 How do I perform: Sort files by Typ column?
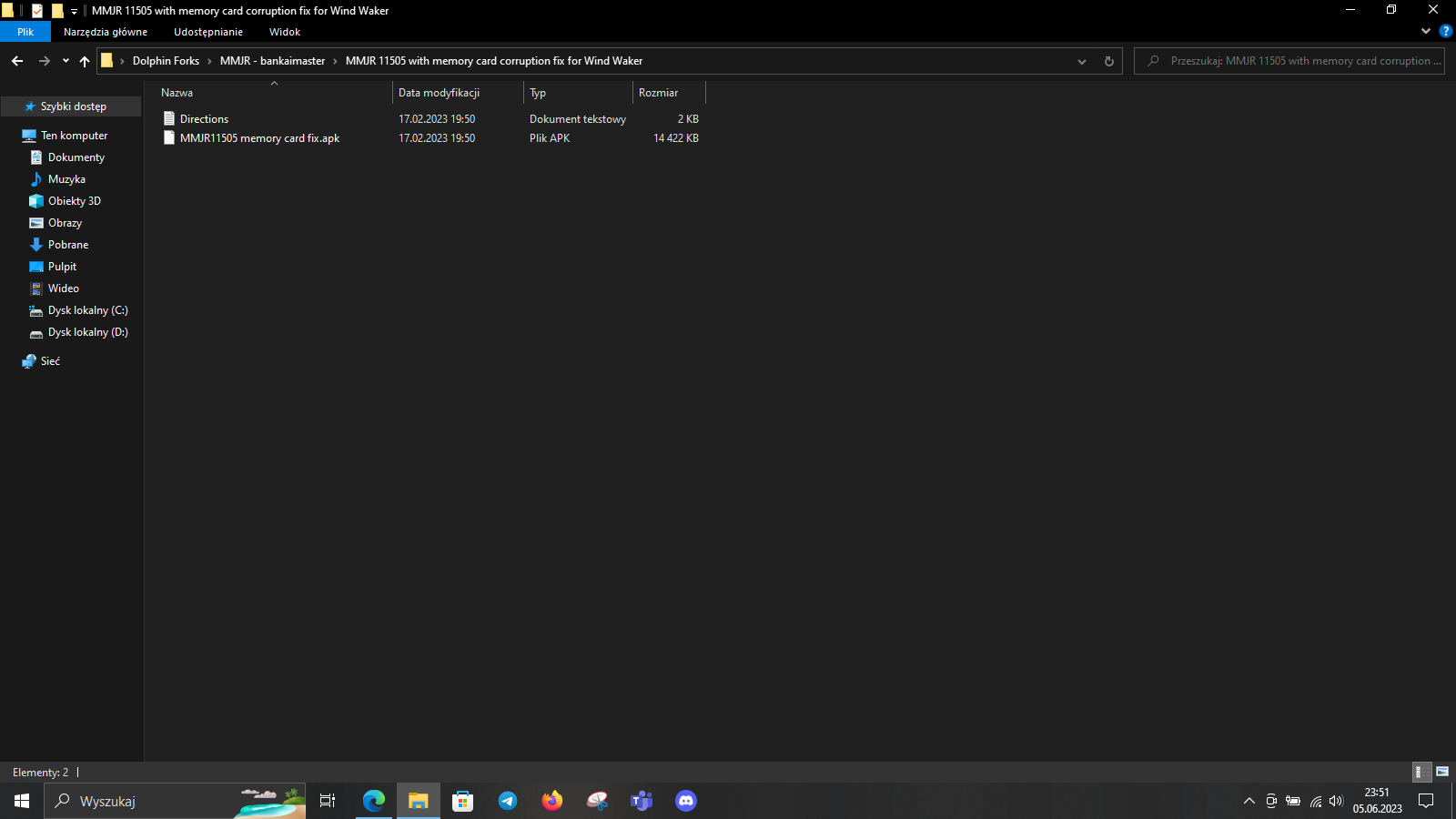tap(579, 93)
